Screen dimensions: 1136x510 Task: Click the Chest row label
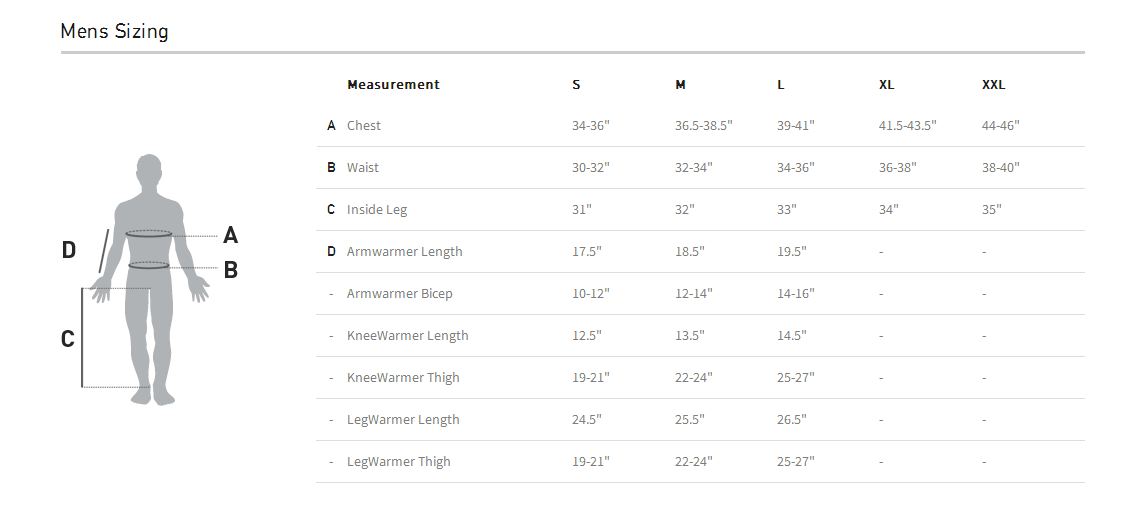click(363, 126)
